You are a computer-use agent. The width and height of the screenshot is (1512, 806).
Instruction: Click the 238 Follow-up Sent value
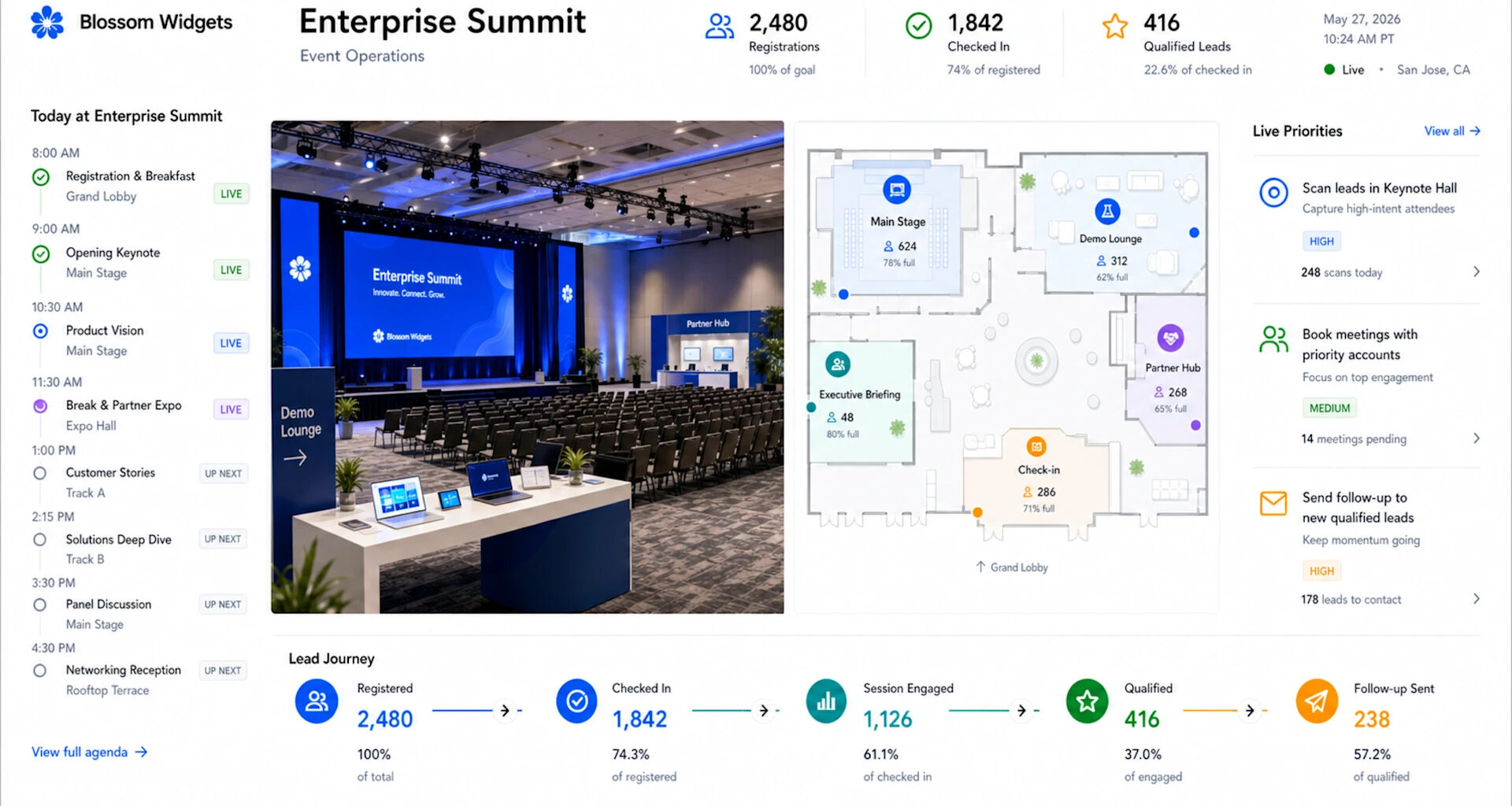click(x=1371, y=719)
